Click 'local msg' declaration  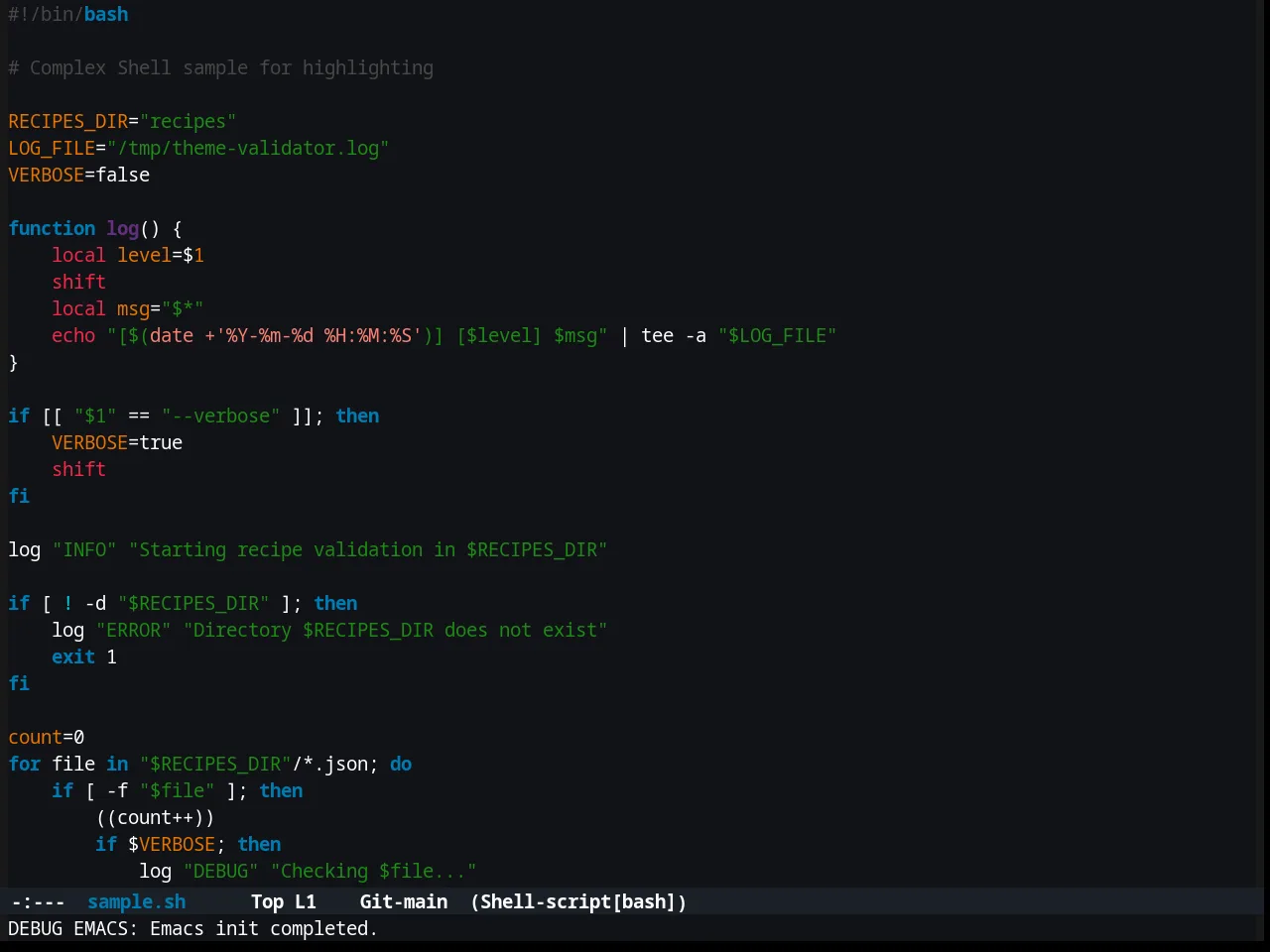pos(100,308)
